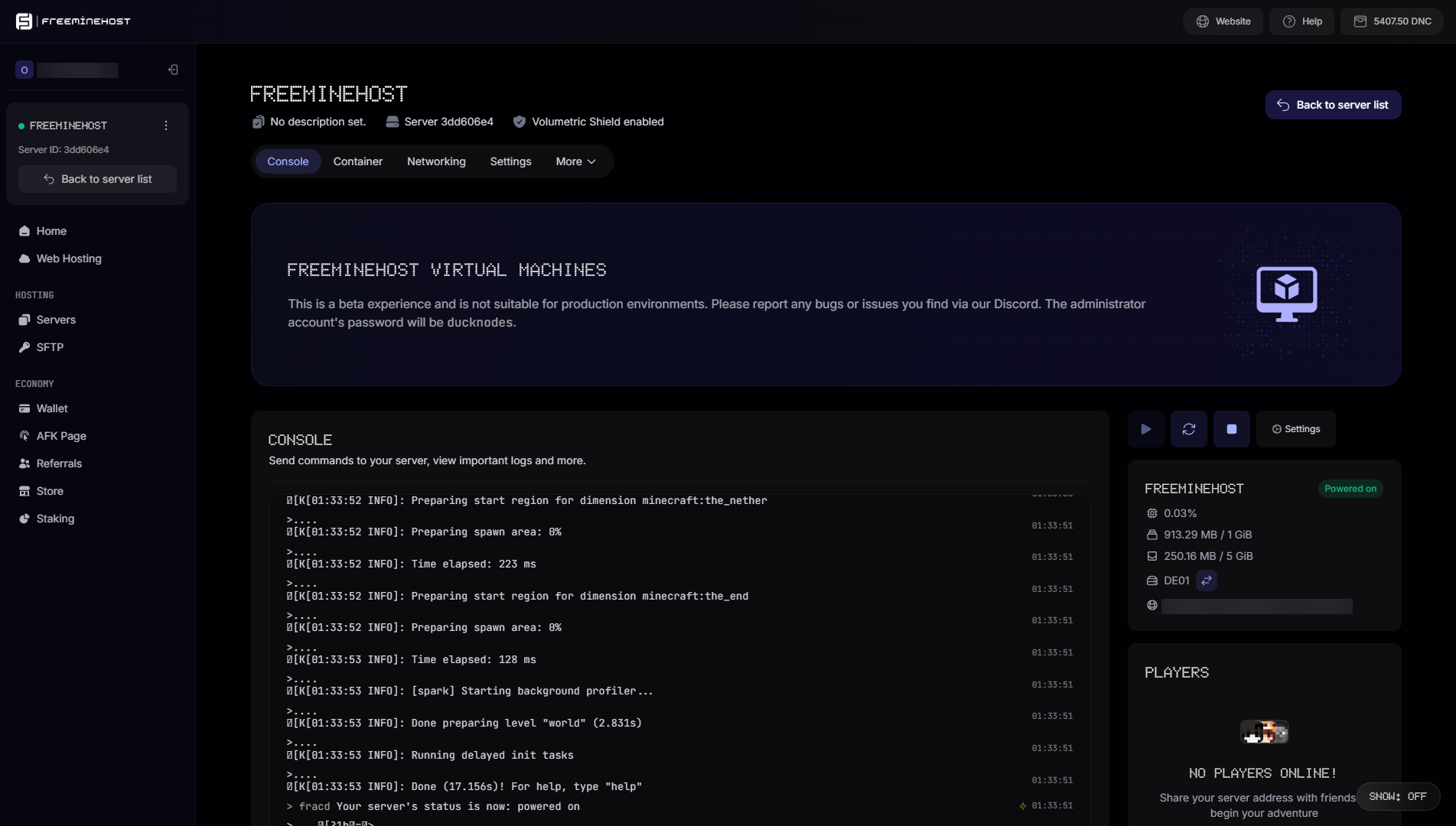This screenshot has width=1456, height=826.
Task: Click the lightning icon on status log line
Action: 1022,806
